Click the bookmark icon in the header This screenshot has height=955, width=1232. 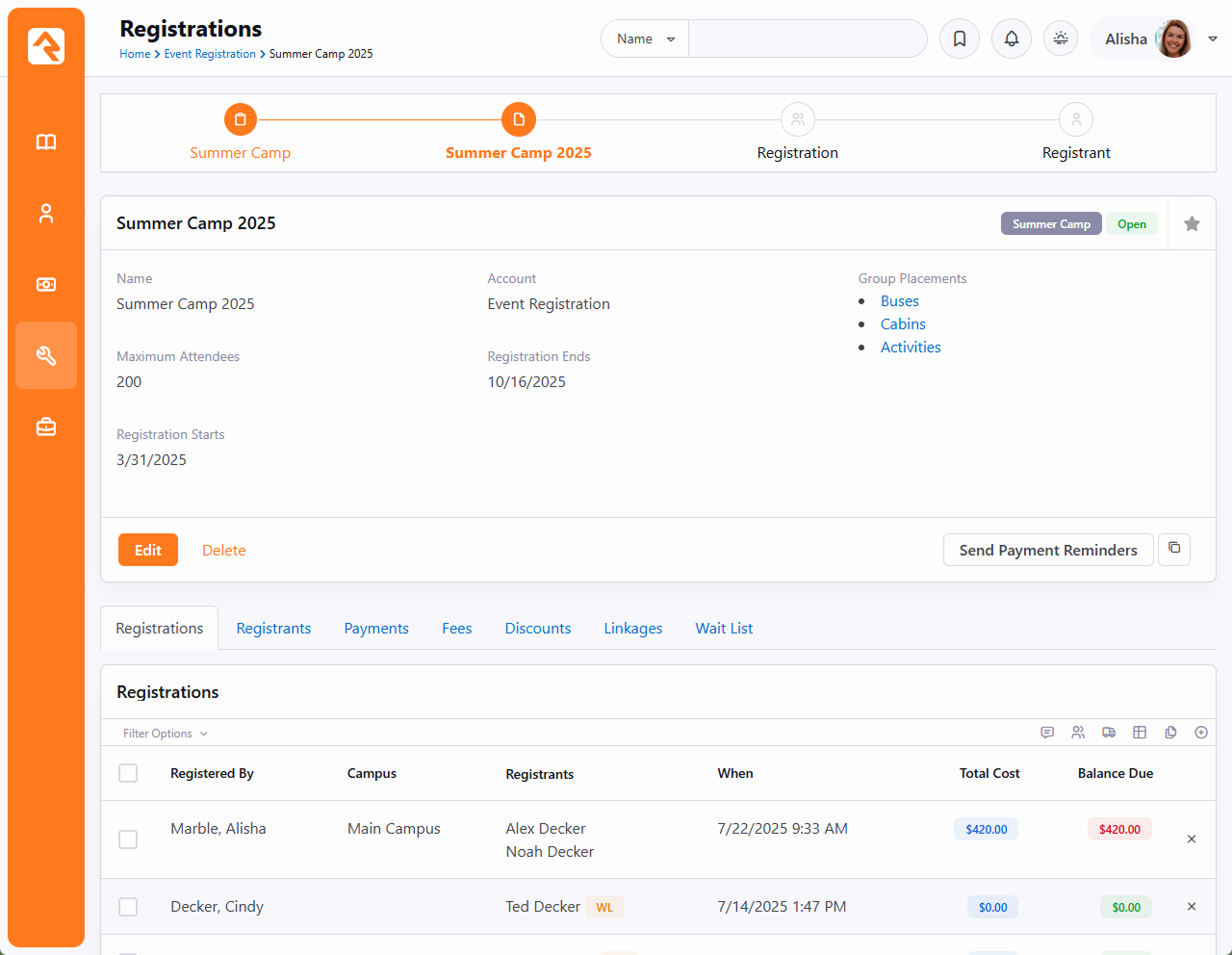[x=960, y=39]
